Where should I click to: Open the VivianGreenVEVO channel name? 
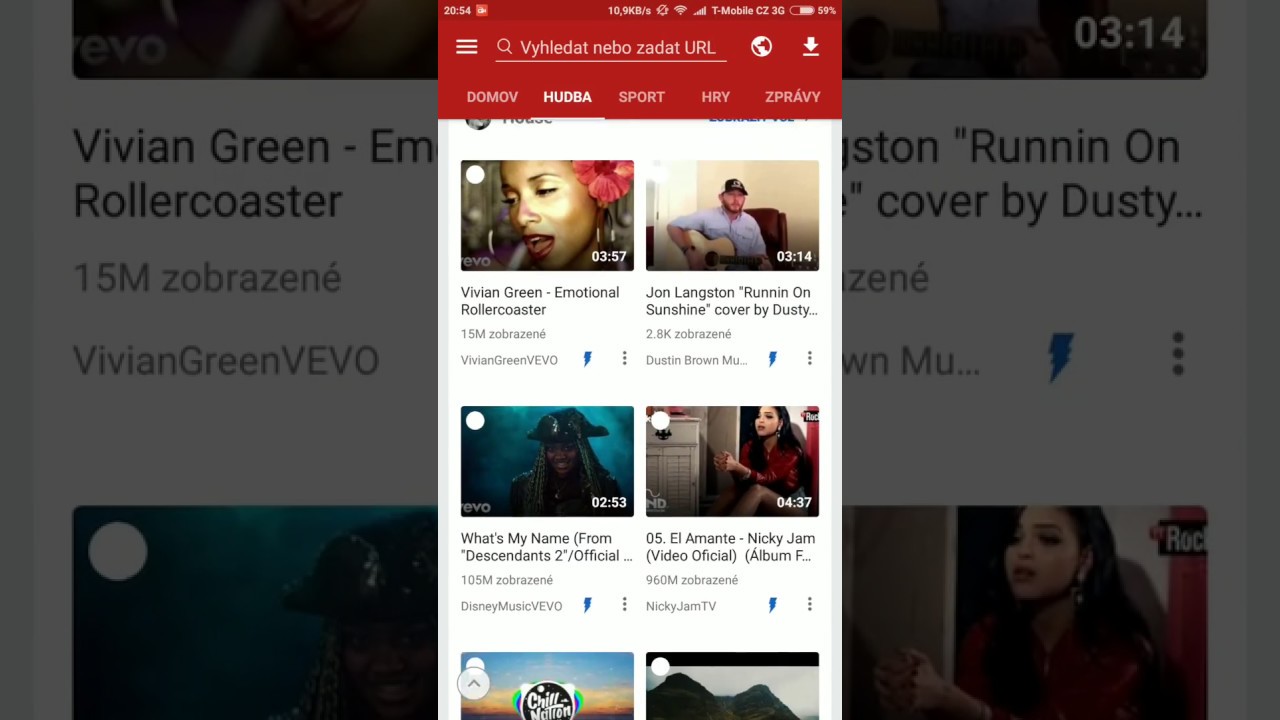(509, 360)
